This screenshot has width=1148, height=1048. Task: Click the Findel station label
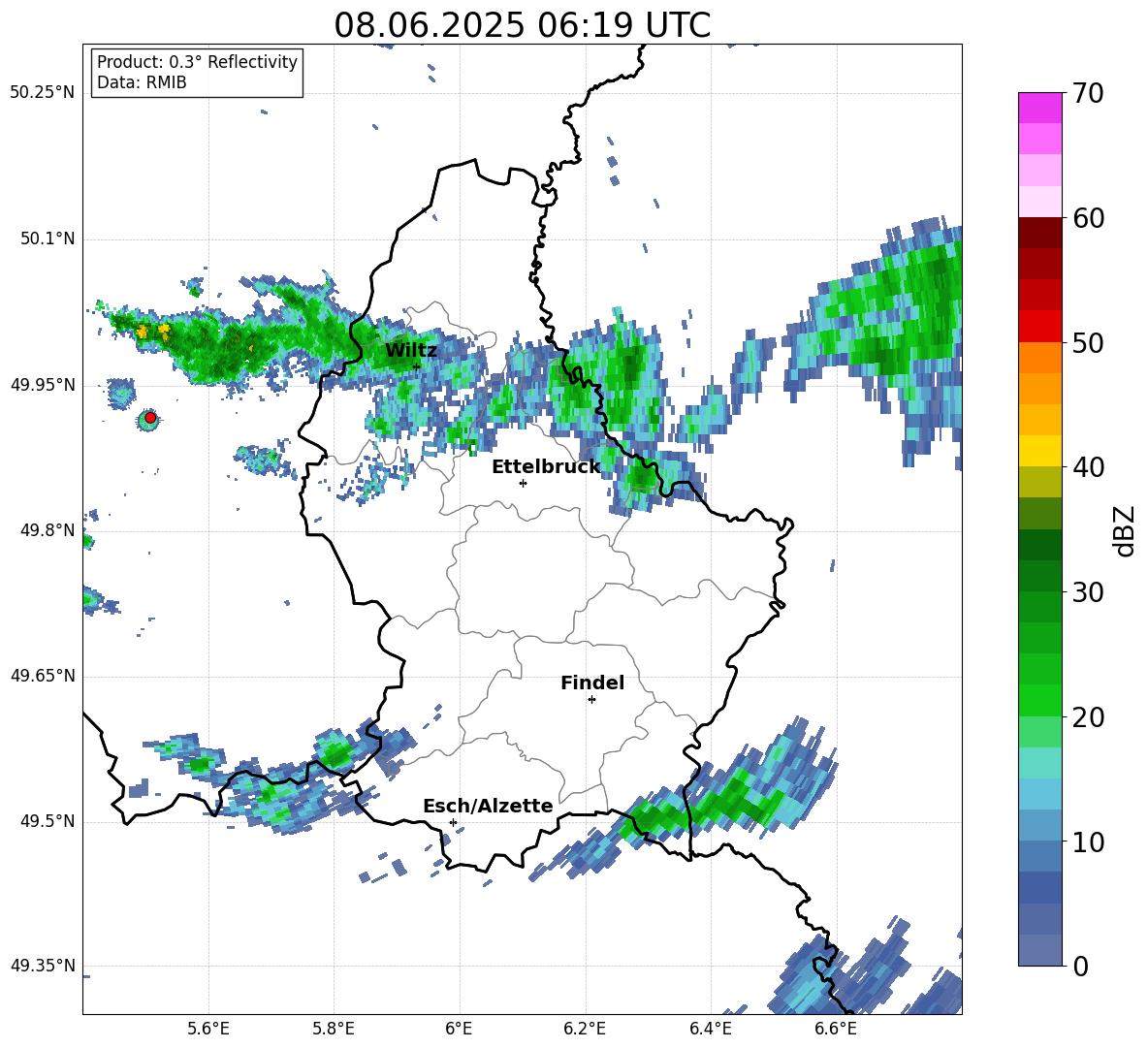point(592,683)
